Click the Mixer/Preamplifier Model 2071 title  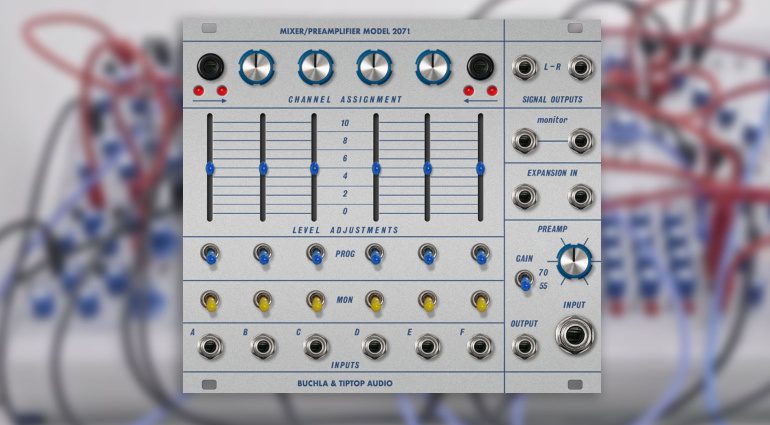pyautogui.click(x=345, y=31)
